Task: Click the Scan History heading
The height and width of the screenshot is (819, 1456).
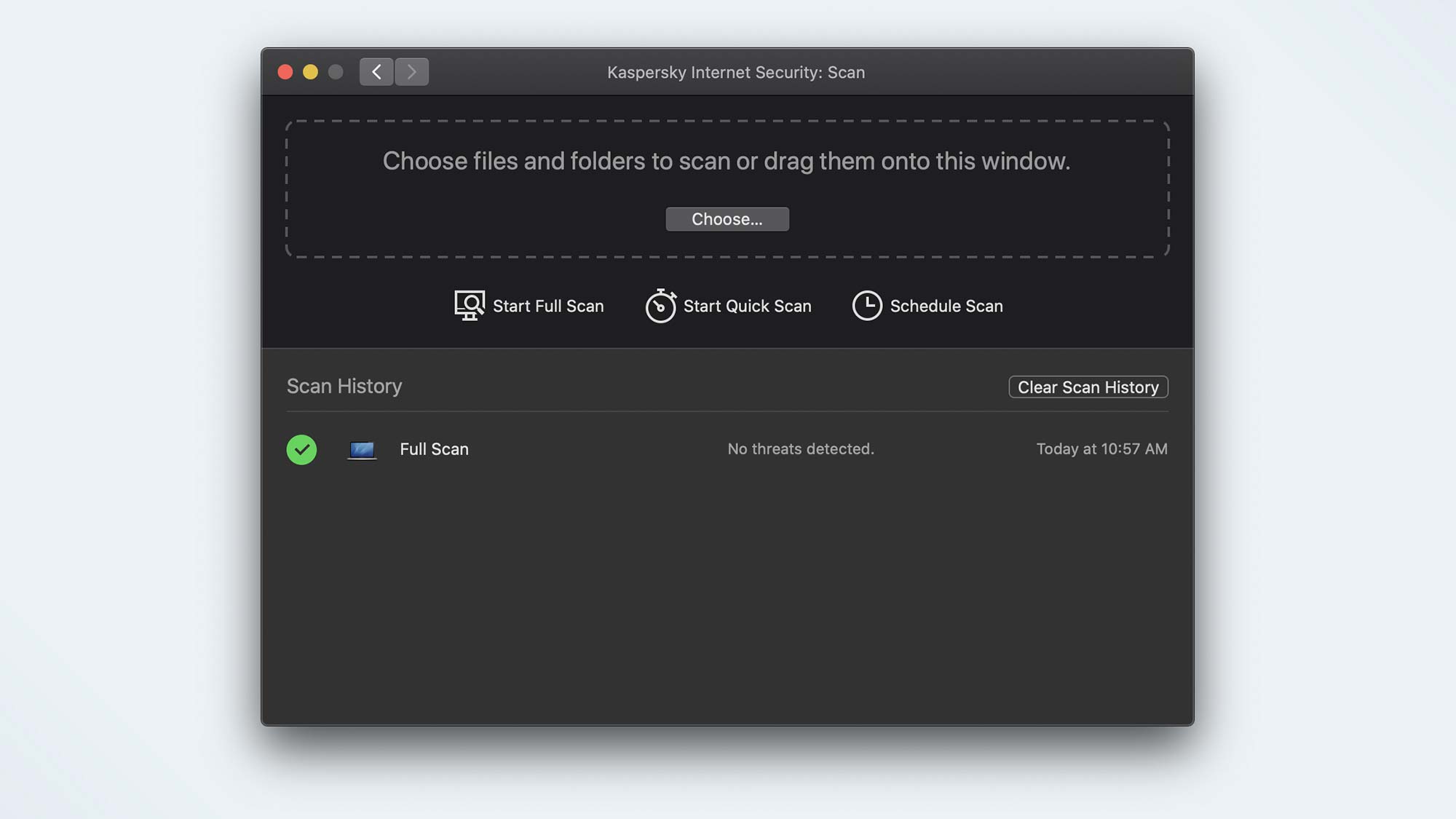Action: [x=344, y=386]
